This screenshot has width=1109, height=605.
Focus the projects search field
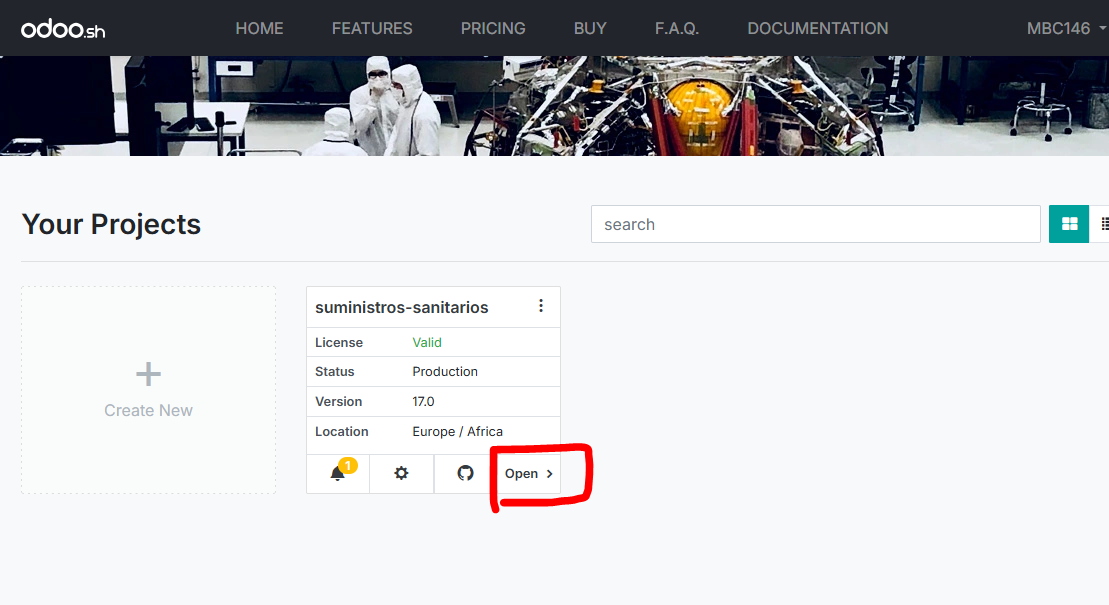815,224
